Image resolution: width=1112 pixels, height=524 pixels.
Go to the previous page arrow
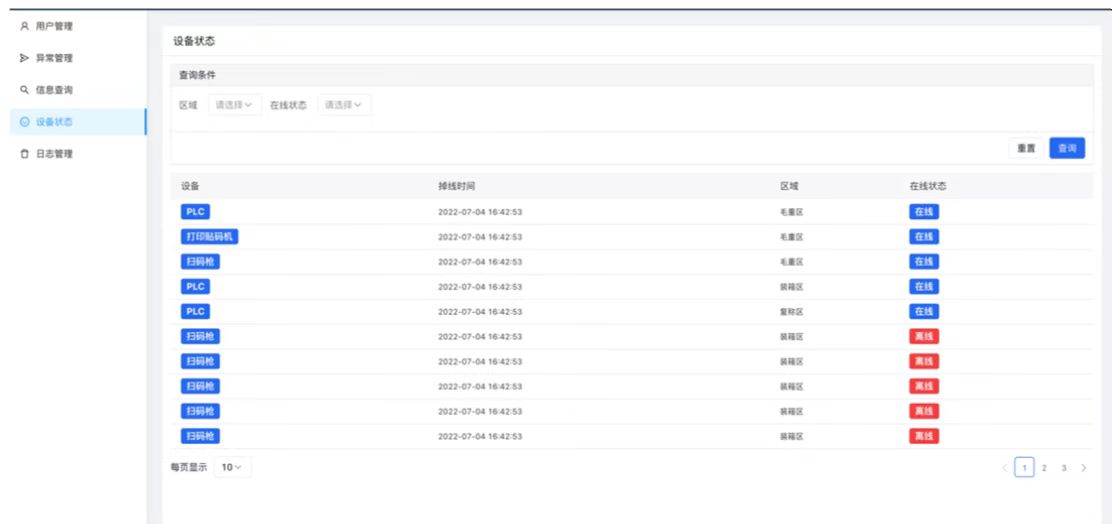(1005, 468)
